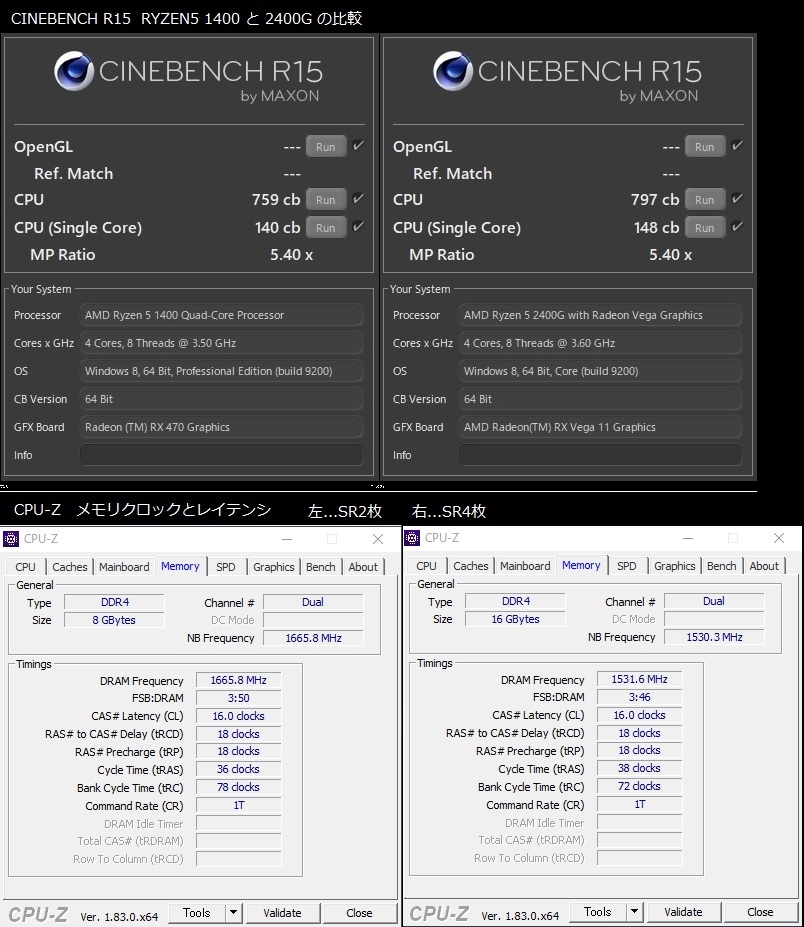
Task: Click the Info field in right Cinebench
Action: click(x=600, y=455)
